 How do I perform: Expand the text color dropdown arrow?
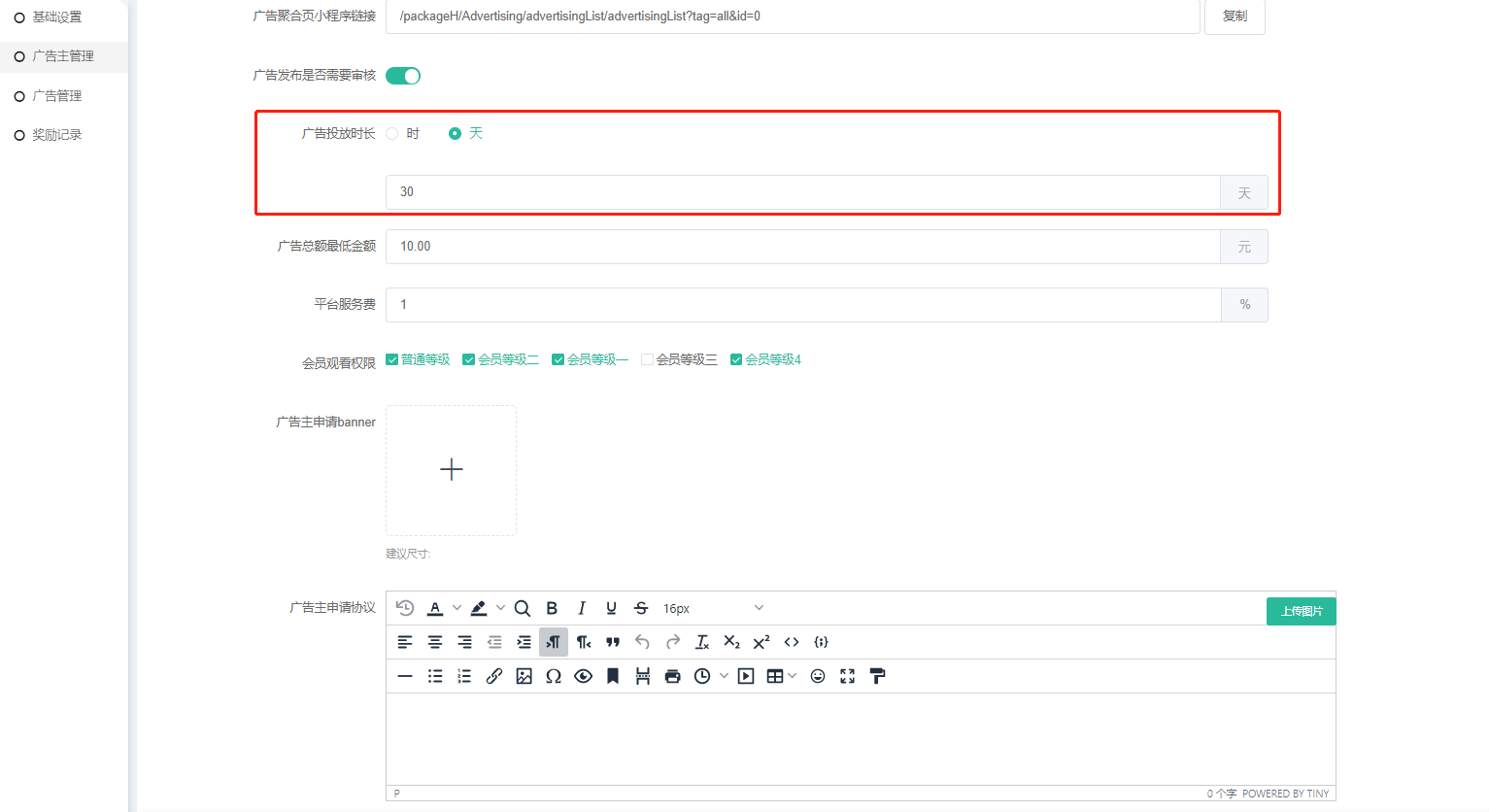457,608
